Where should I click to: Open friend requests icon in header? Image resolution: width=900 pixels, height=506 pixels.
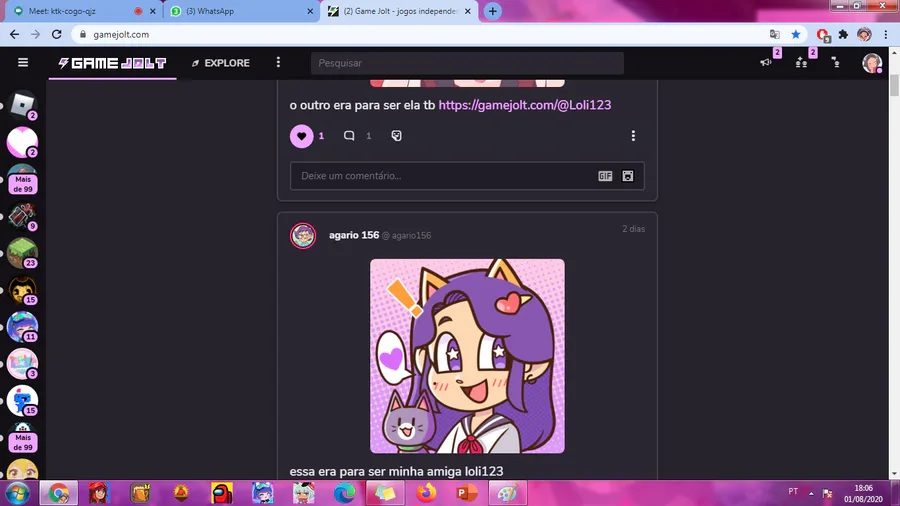coord(802,63)
